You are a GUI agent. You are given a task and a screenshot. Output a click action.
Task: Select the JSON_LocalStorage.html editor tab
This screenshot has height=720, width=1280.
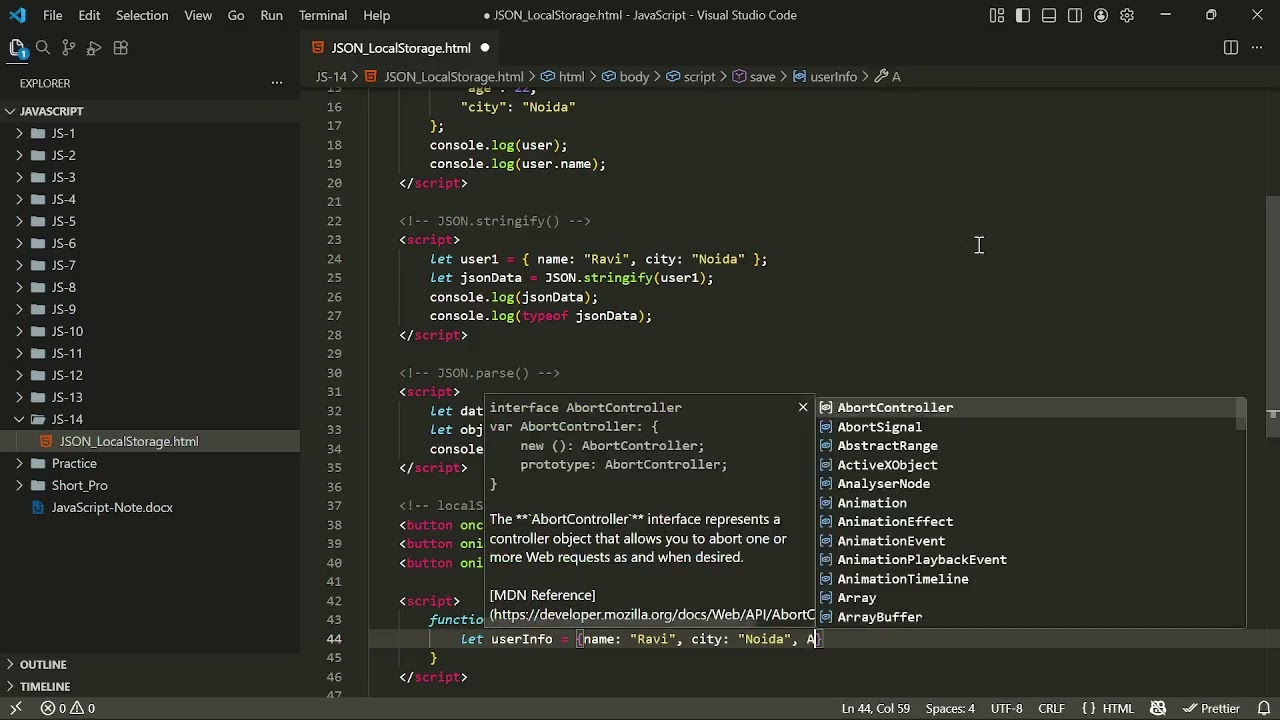(x=400, y=47)
